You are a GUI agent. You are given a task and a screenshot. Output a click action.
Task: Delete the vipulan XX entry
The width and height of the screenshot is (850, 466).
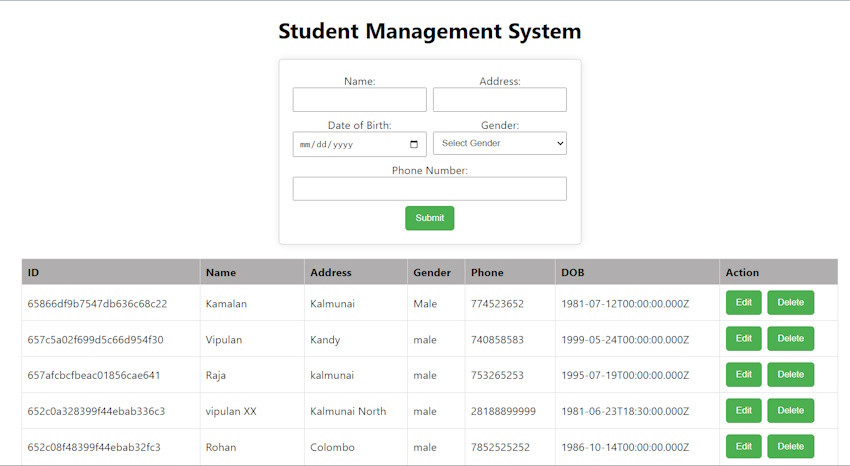tap(791, 411)
